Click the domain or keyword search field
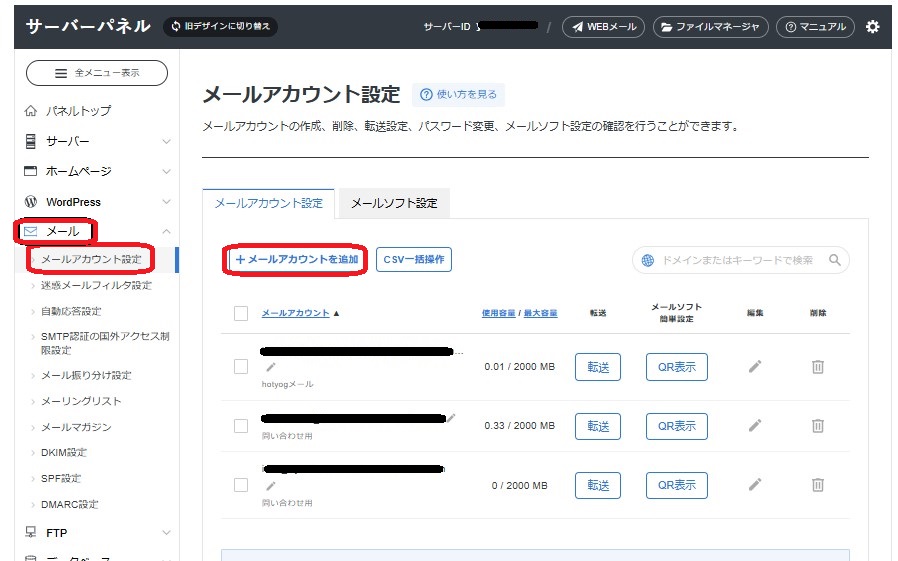Image resolution: width=898 pixels, height=561 pixels. pos(735,260)
